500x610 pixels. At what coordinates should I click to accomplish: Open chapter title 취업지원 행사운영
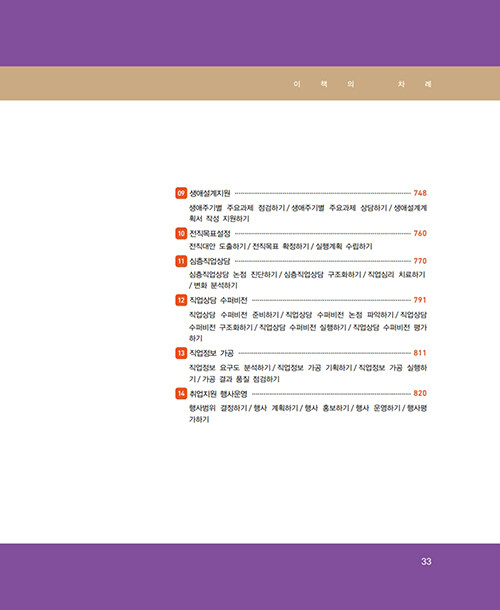[x=218, y=394]
